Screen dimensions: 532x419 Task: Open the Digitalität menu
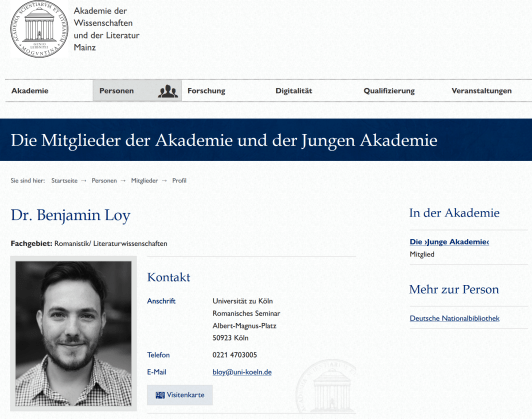pos(293,91)
